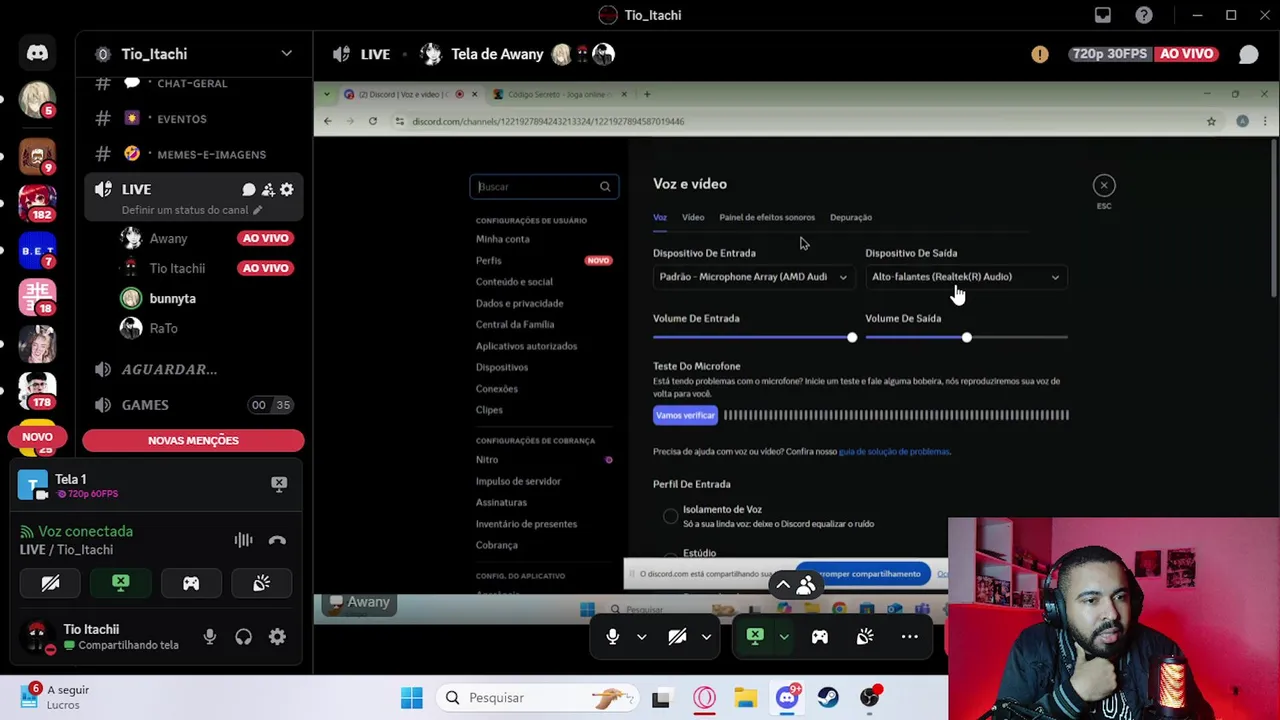Open B.E.T server icon with 7 badge
This screenshot has width=1280, height=720.
tap(37, 249)
